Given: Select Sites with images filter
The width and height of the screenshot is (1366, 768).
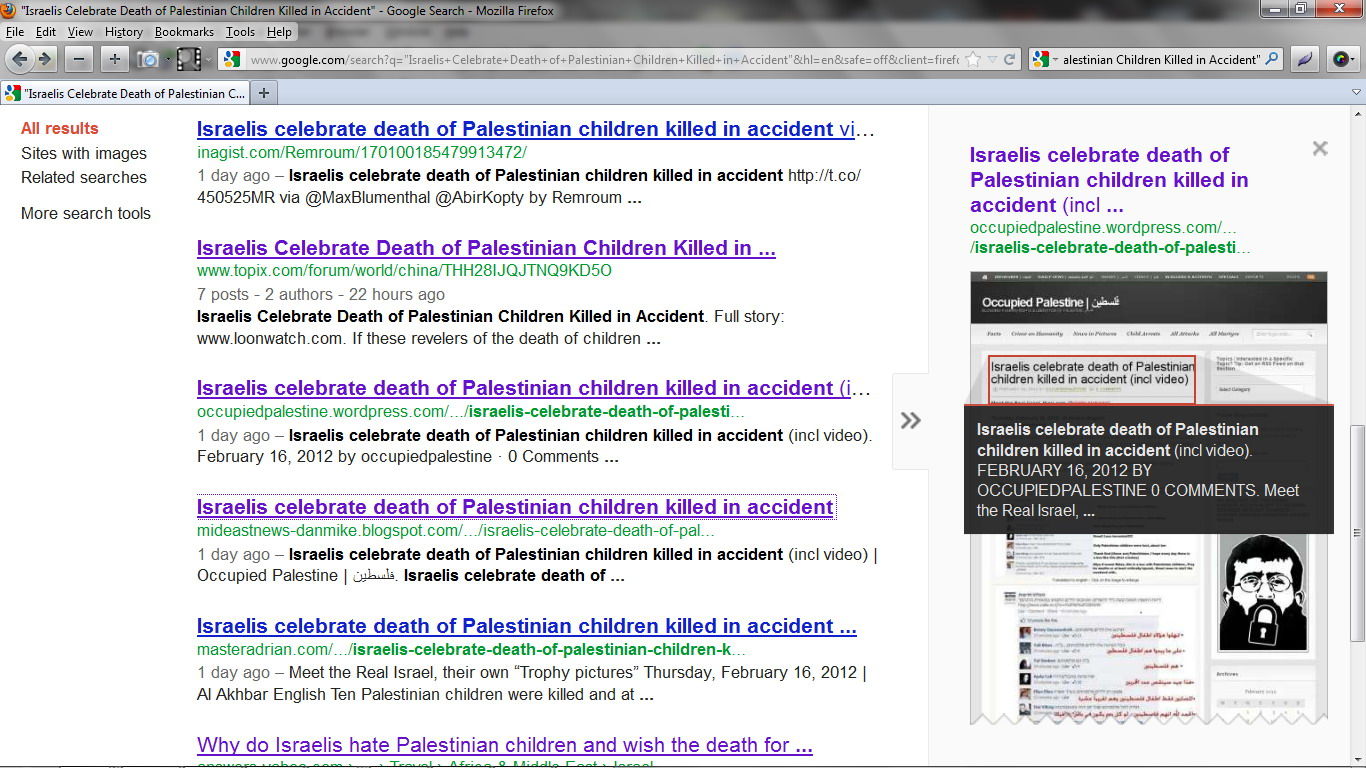Looking at the screenshot, I should point(84,153).
